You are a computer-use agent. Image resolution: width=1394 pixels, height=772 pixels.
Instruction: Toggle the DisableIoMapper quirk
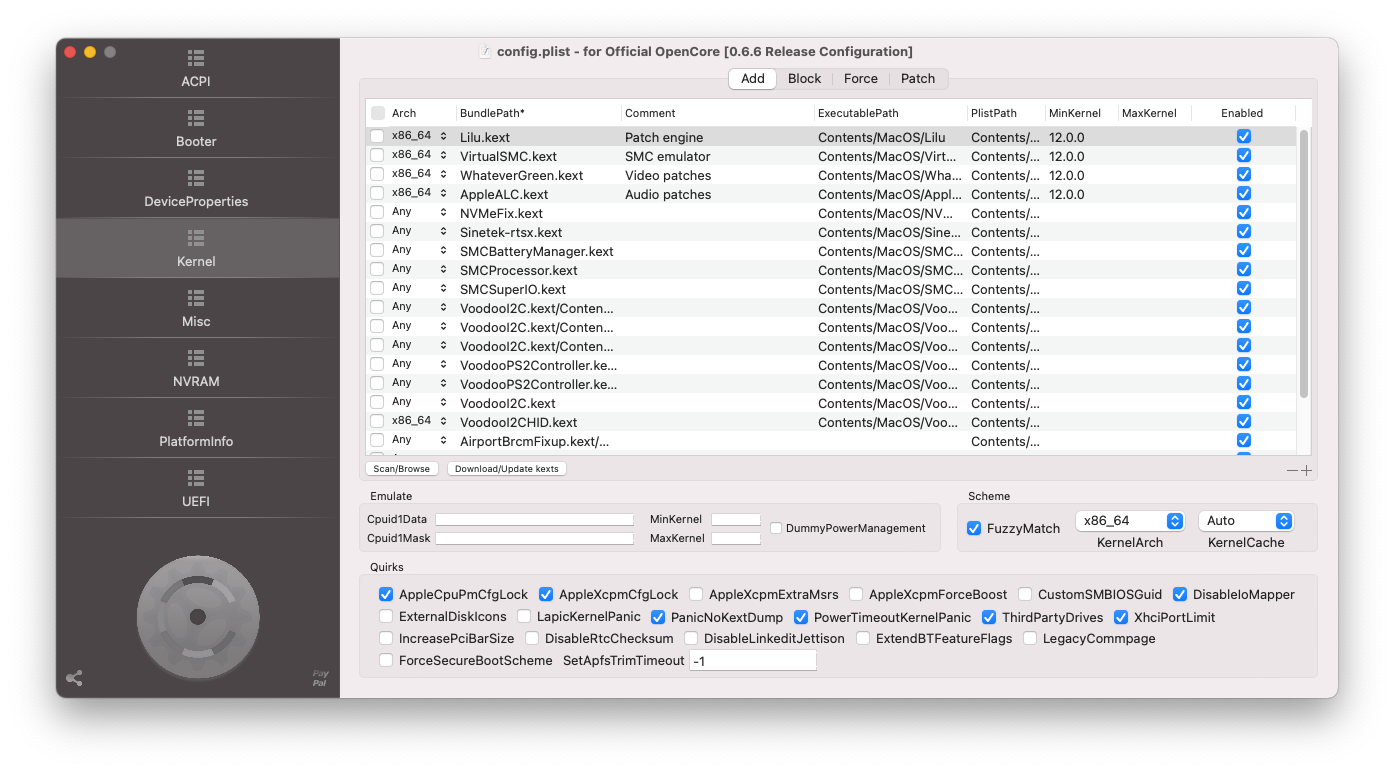1180,594
